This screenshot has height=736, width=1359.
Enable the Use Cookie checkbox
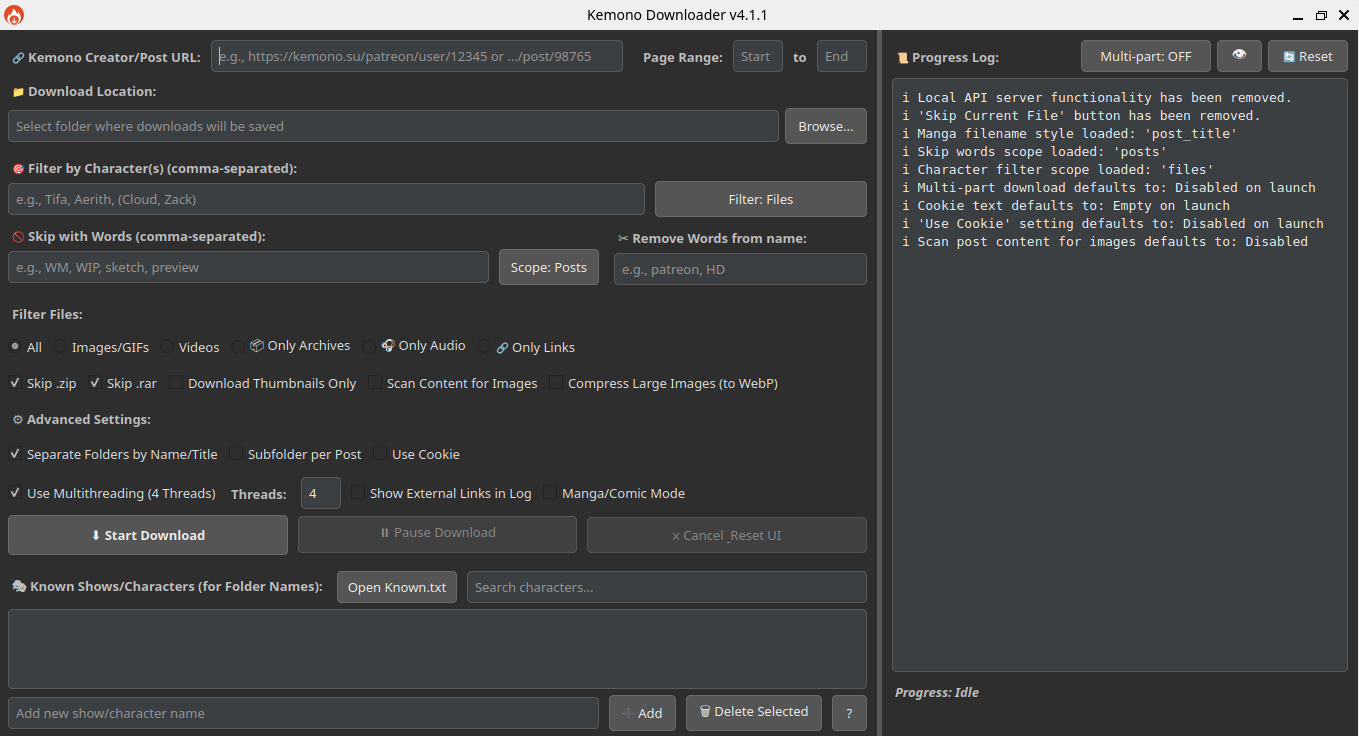point(381,454)
